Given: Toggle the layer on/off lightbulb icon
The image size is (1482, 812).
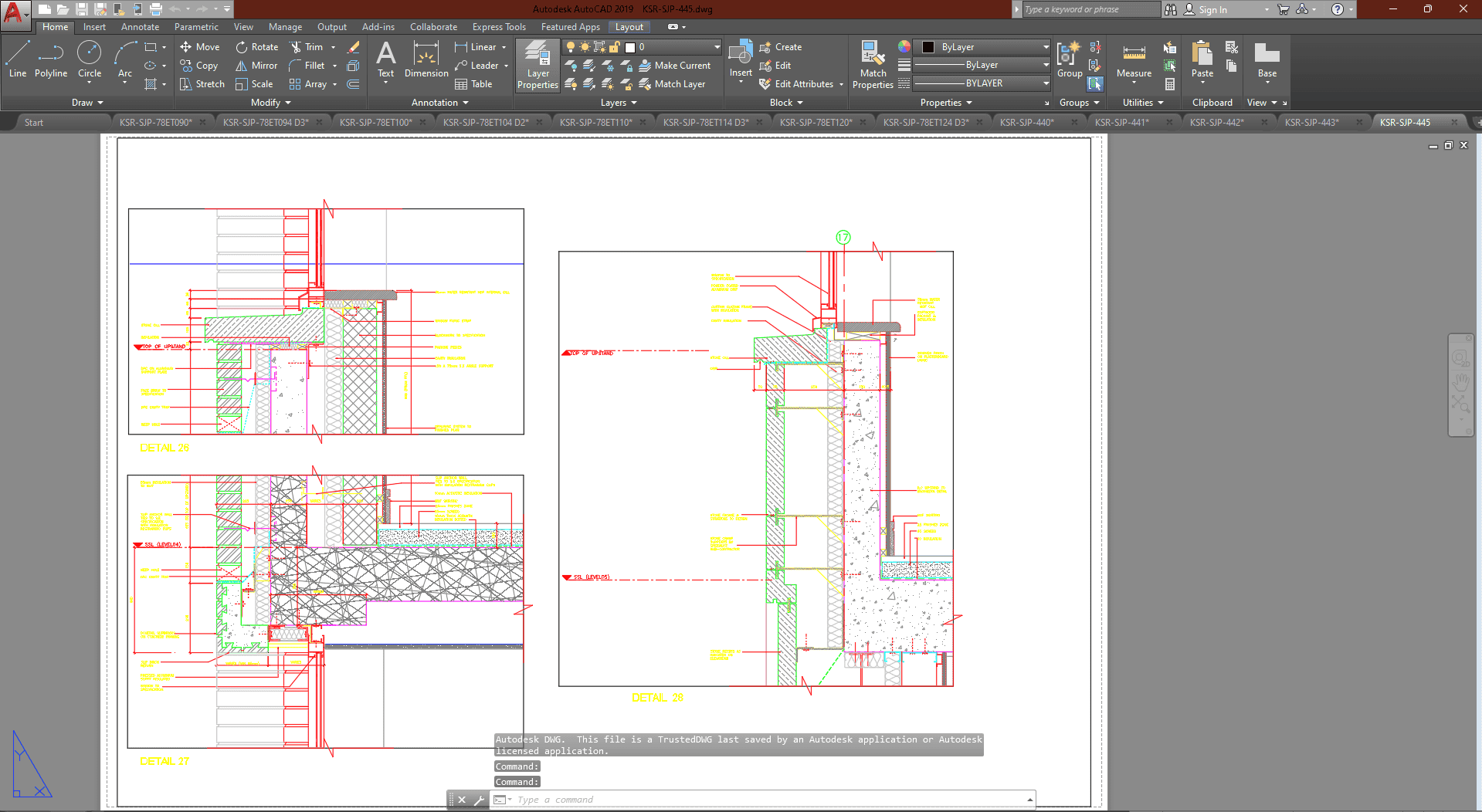Looking at the screenshot, I should pos(571,47).
